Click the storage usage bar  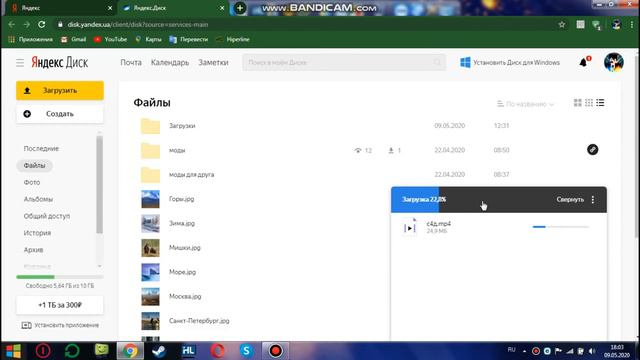[x=60, y=277]
